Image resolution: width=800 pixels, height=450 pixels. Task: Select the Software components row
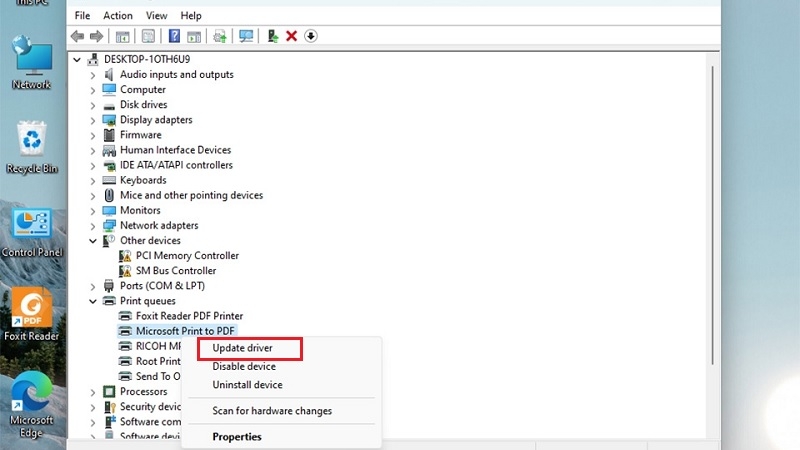point(150,422)
